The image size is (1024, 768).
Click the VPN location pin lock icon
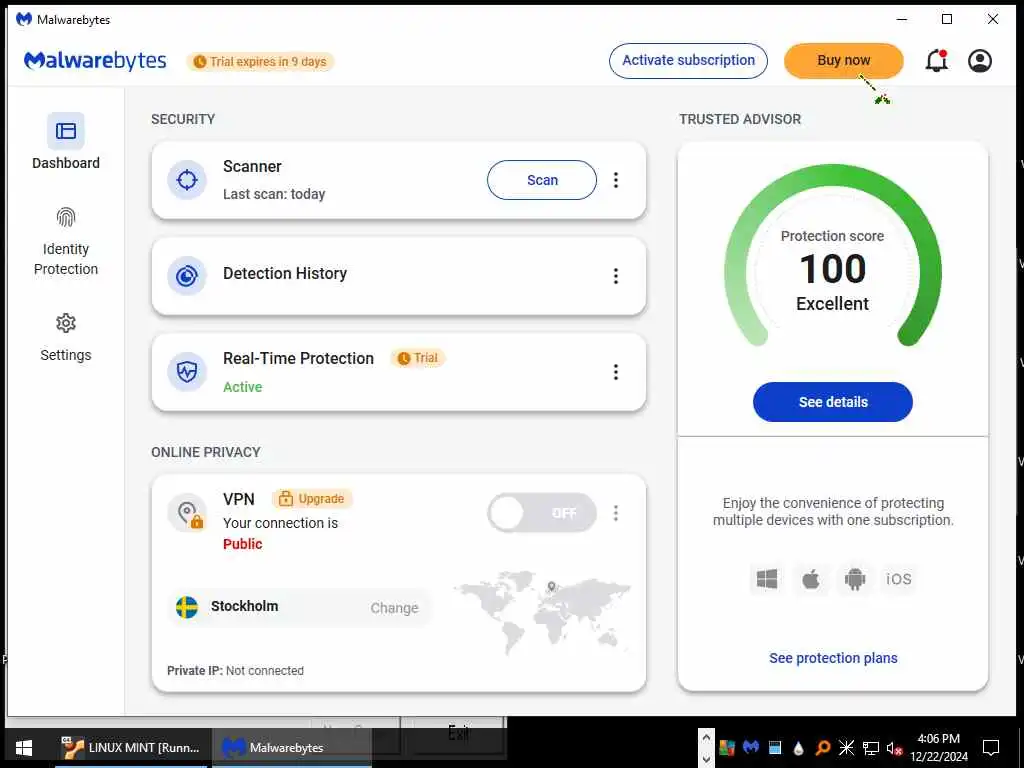tap(187, 513)
